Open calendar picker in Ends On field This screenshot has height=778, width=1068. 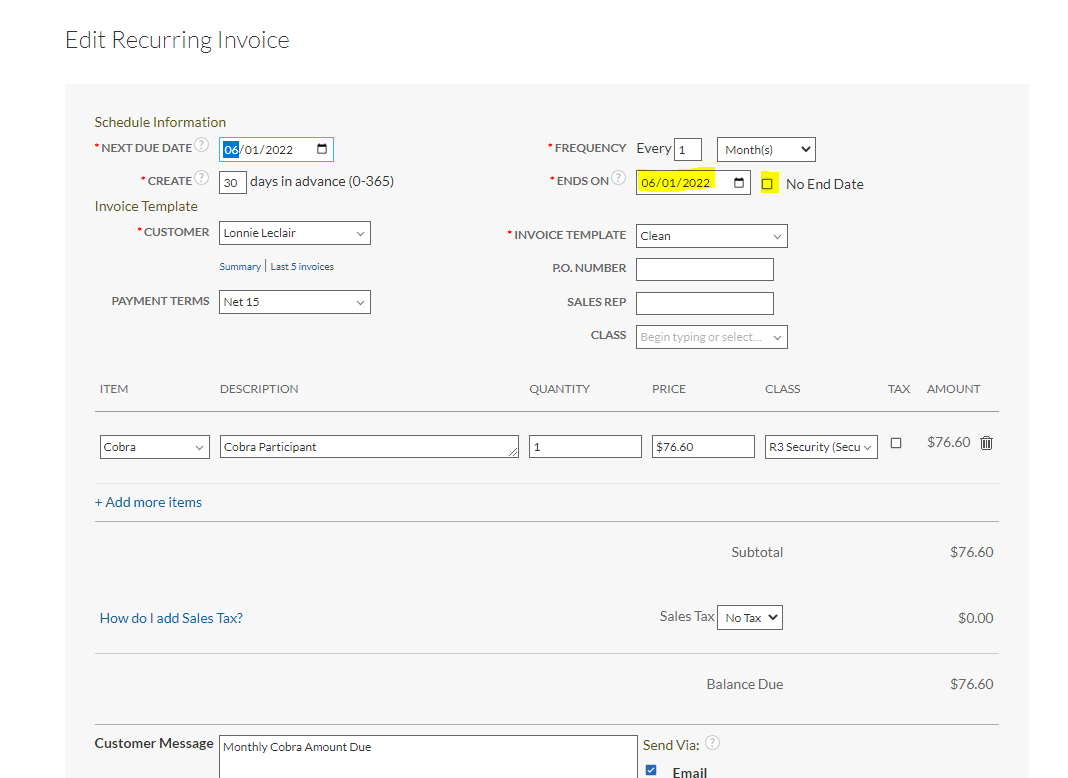739,183
